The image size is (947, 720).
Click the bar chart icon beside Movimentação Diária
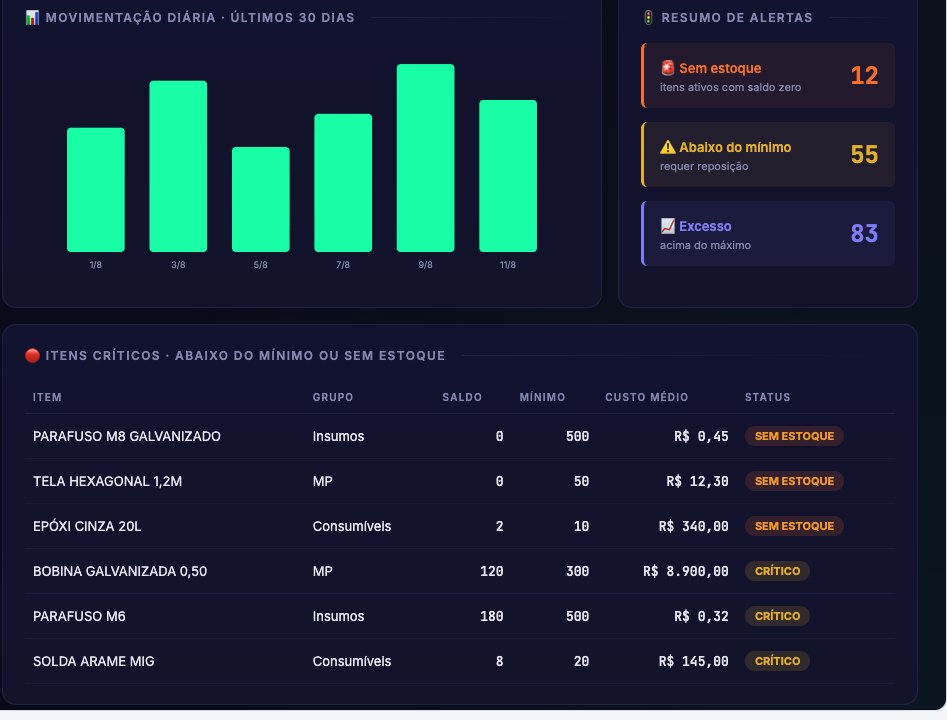click(x=32, y=18)
